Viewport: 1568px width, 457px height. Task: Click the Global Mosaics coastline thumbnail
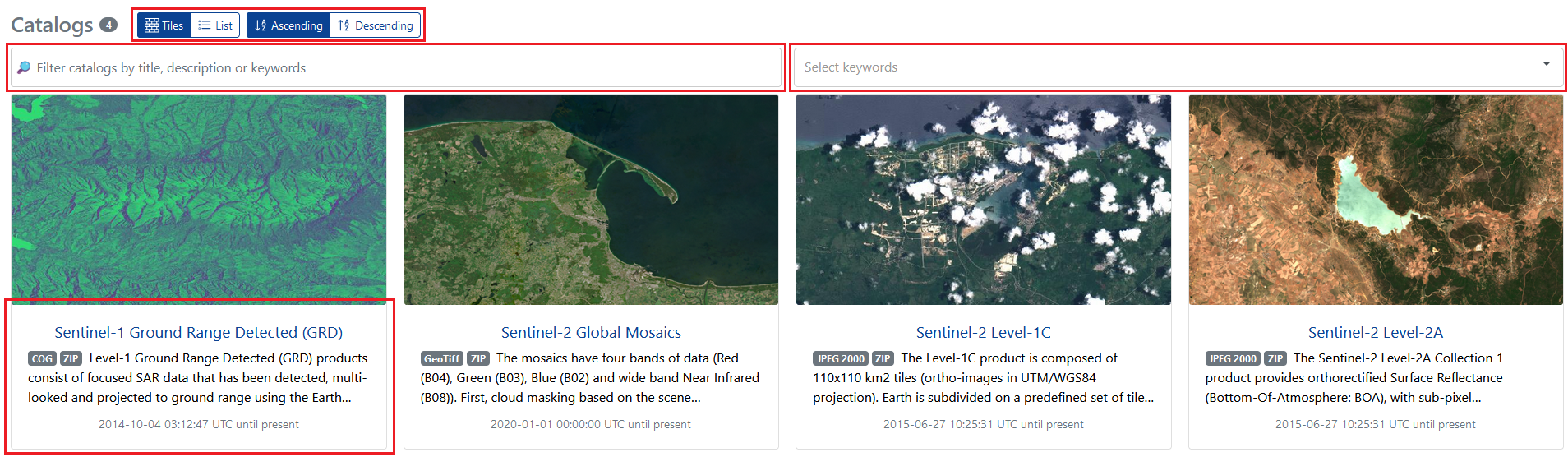591,200
